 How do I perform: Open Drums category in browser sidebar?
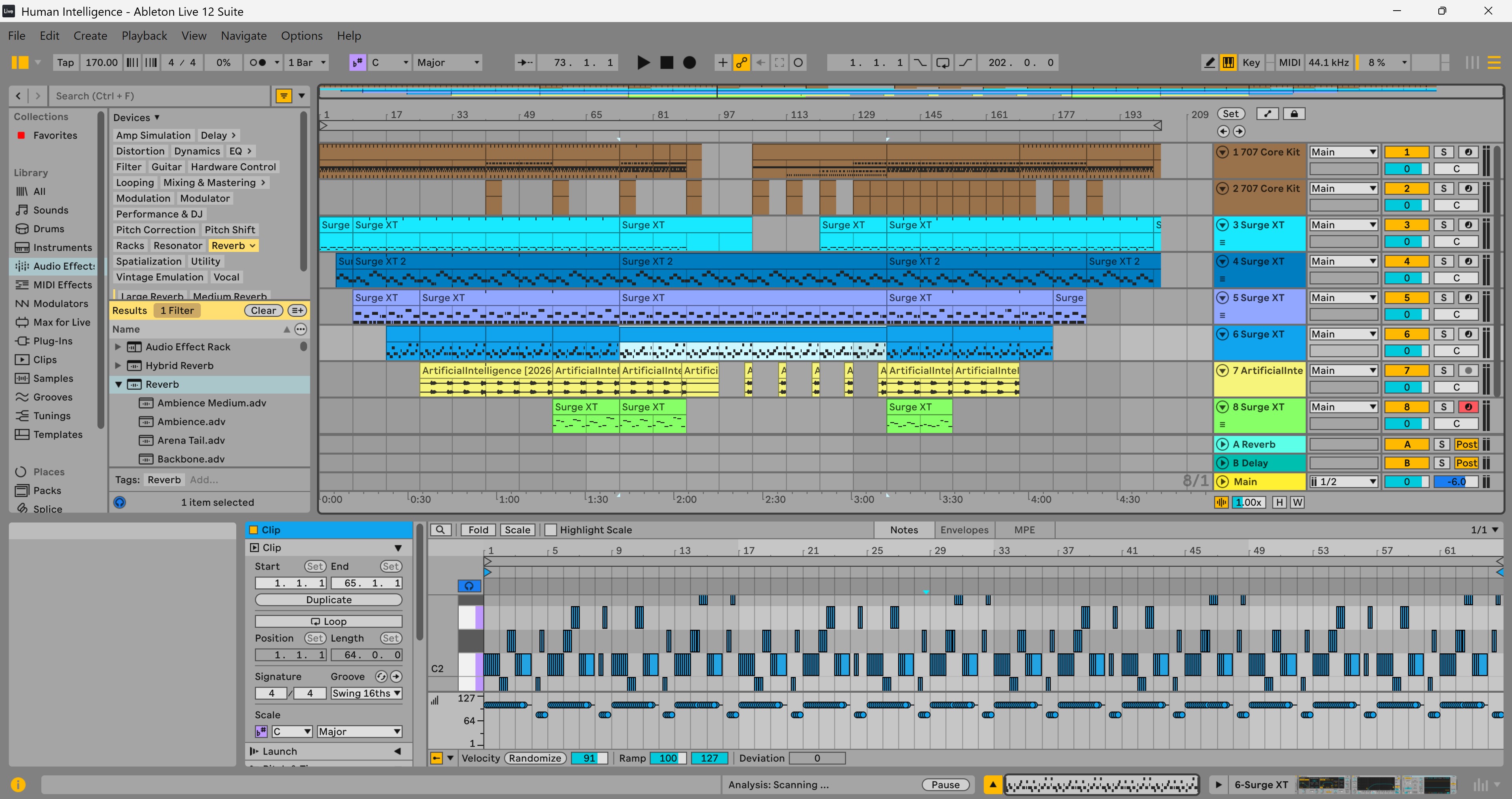coord(48,229)
